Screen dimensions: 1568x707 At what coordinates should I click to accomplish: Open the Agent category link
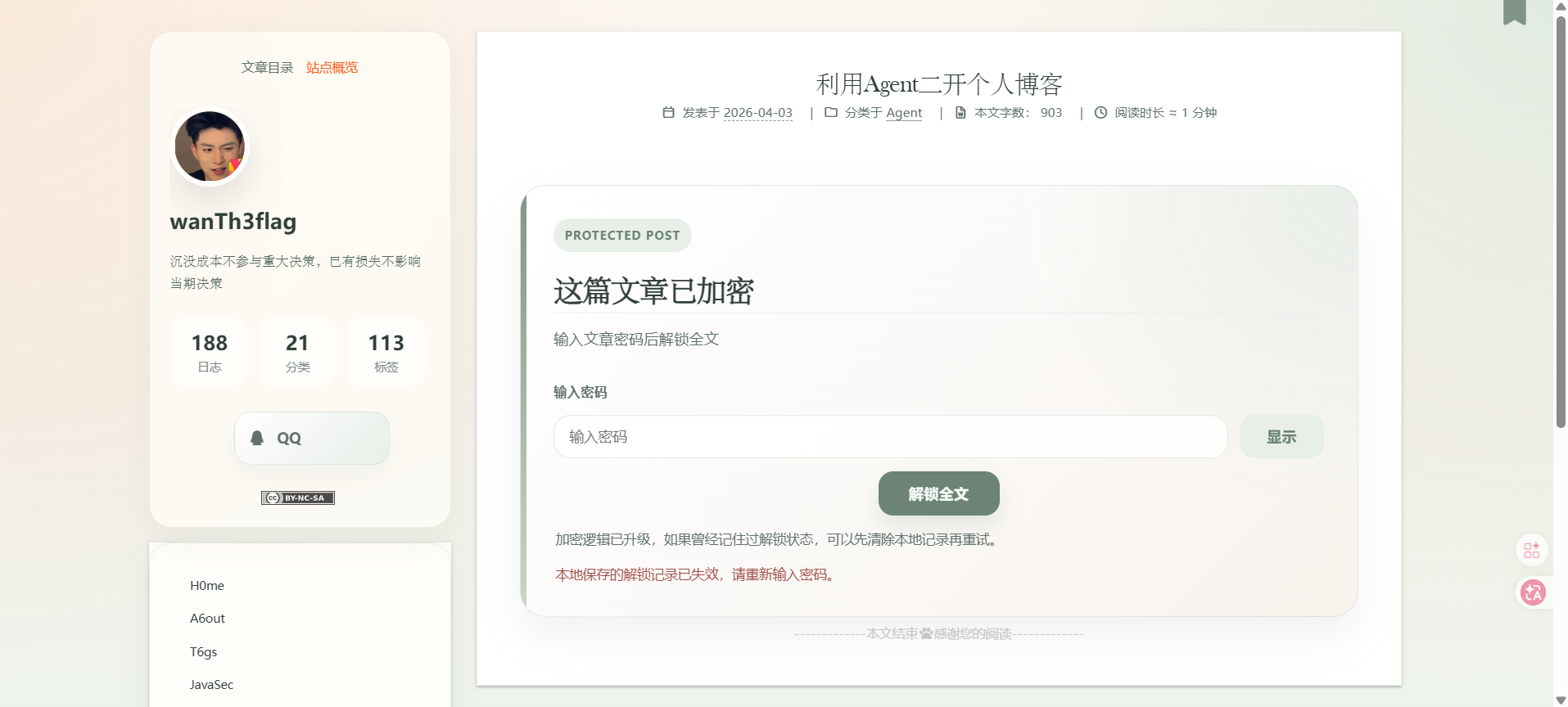903,113
